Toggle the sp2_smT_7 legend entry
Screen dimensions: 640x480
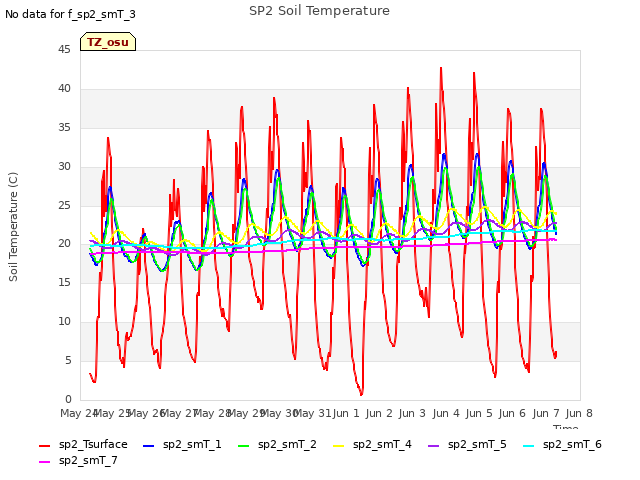(78, 460)
